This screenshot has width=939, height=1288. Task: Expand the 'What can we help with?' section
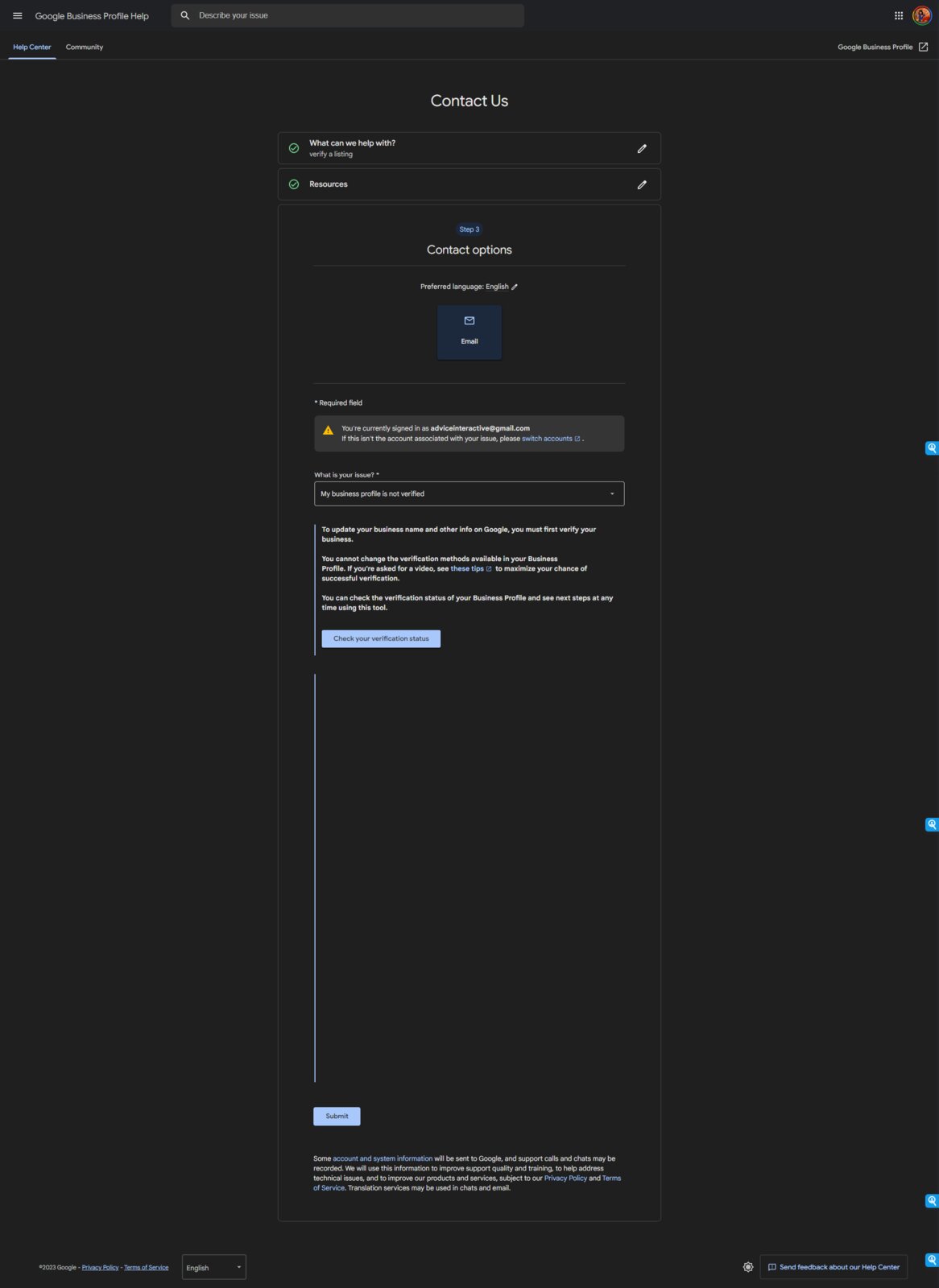pyautogui.click(x=469, y=148)
